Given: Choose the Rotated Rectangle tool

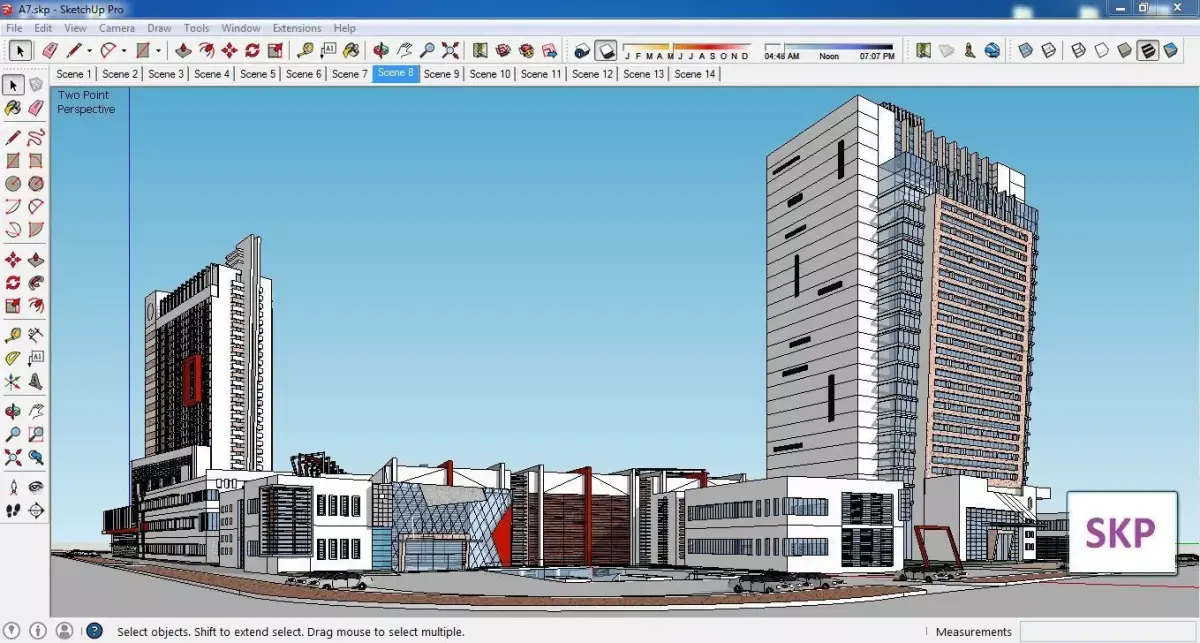Looking at the screenshot, I should tap(36, 160).
